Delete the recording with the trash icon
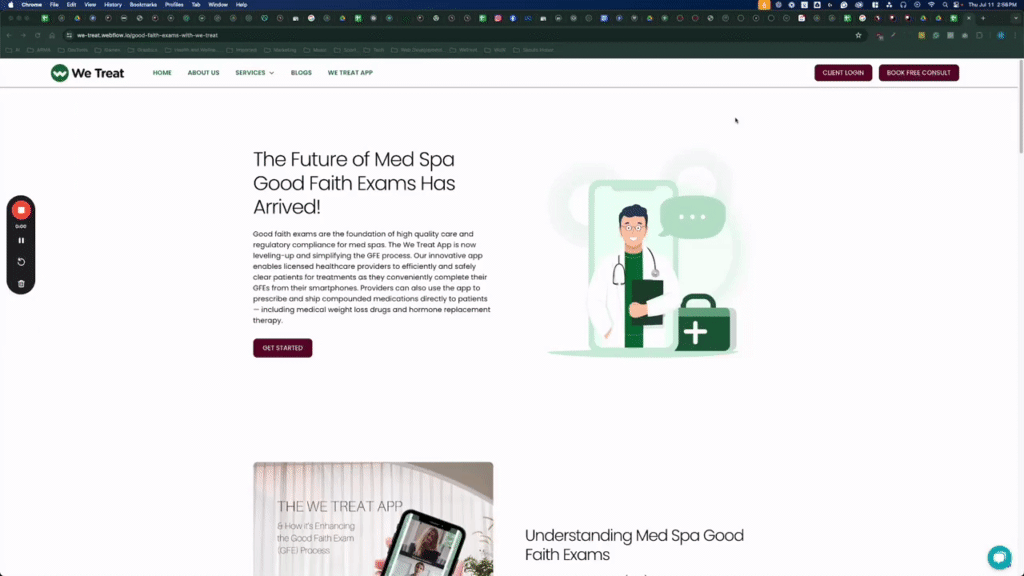 [21, 283]
